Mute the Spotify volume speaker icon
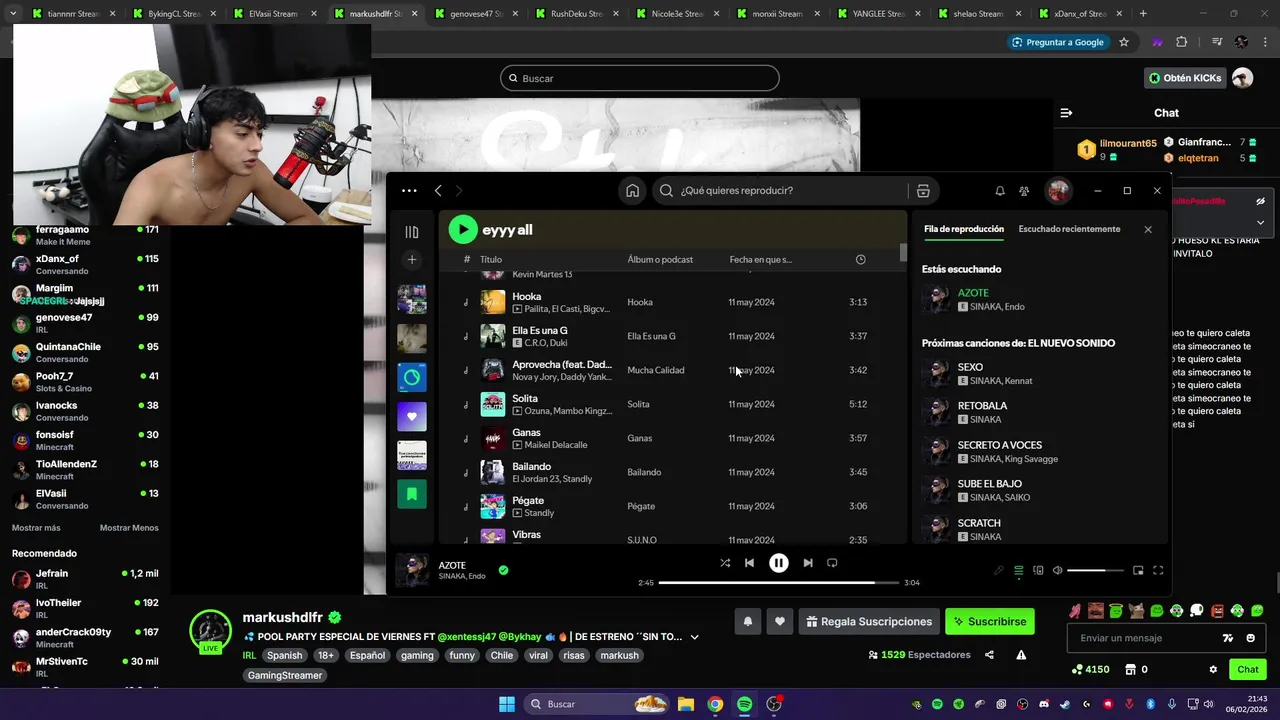The width and height of the screenshot is (1280, 720). pyautogui.click(x=1058, y=571)
